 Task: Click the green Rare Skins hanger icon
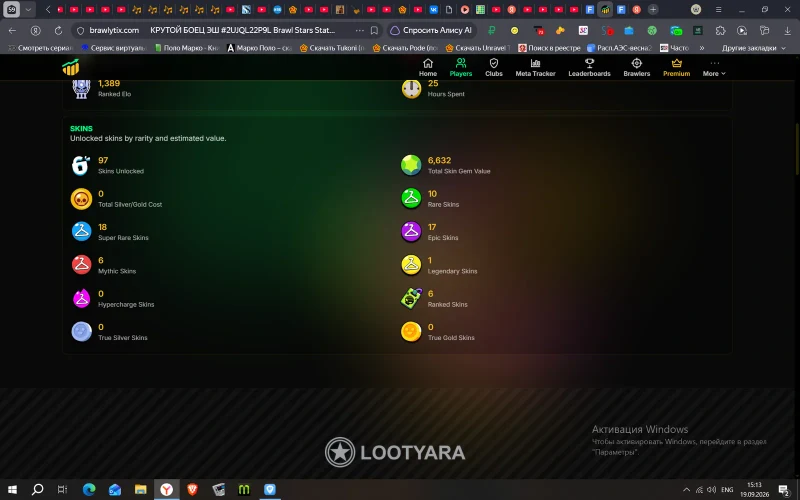click(411, 198)
